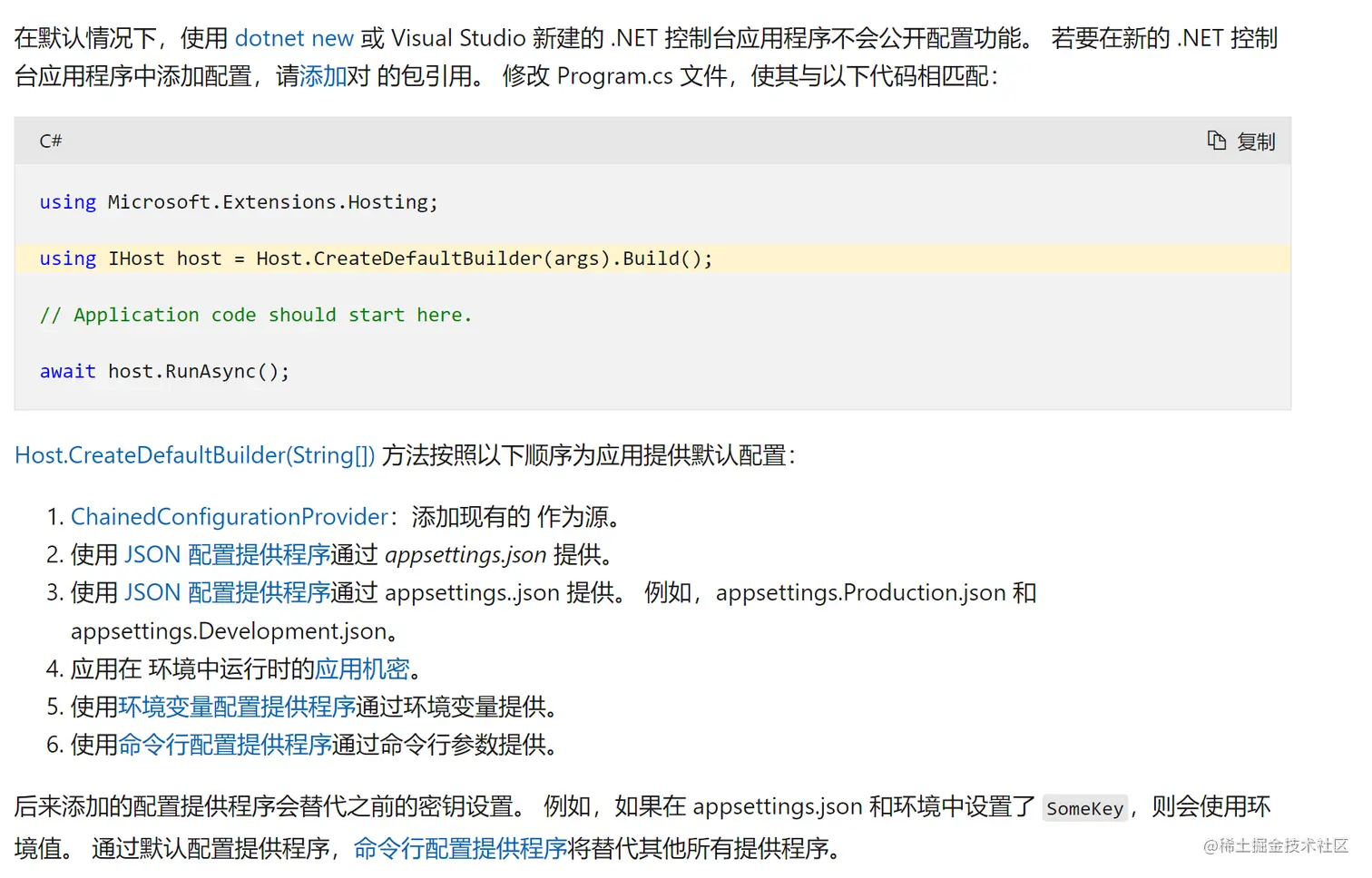
Task: Click 命令行配置提供程序 link in last paragraph
Action: (x=460, y=849)
